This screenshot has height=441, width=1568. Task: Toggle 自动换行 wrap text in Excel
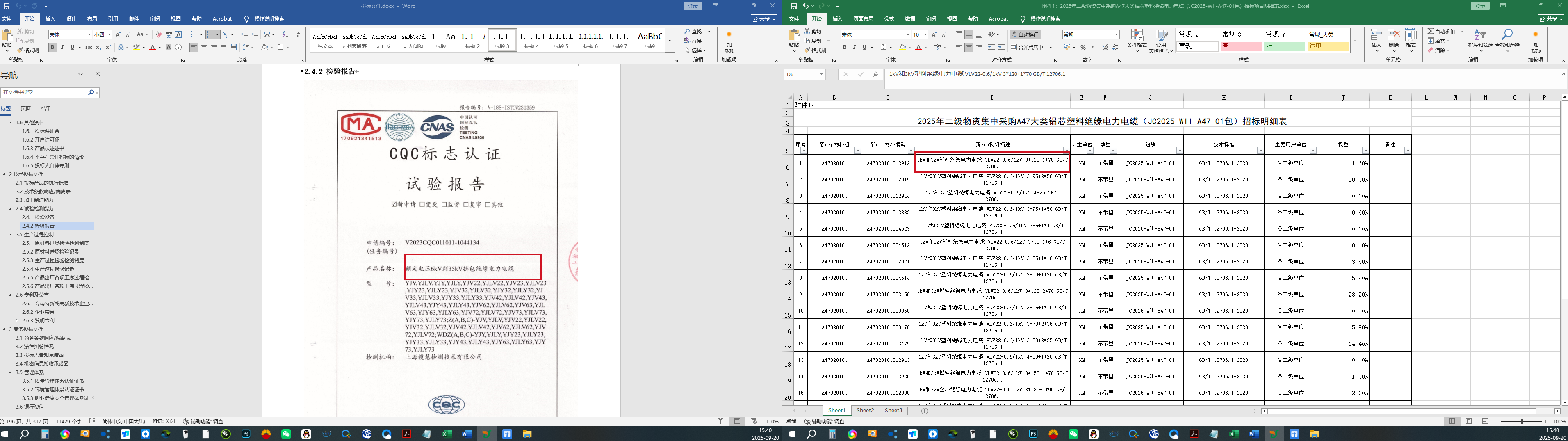pyautogui.click(x=1025, y=35)
